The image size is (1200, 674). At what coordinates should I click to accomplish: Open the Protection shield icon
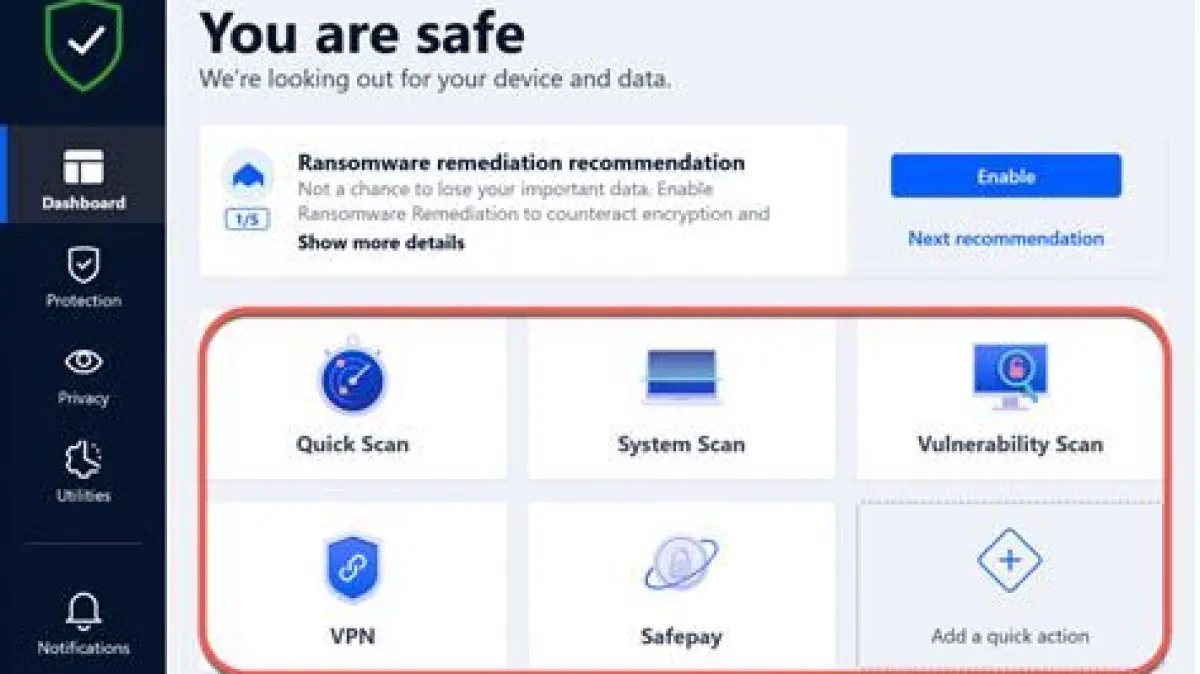[83, 265]
